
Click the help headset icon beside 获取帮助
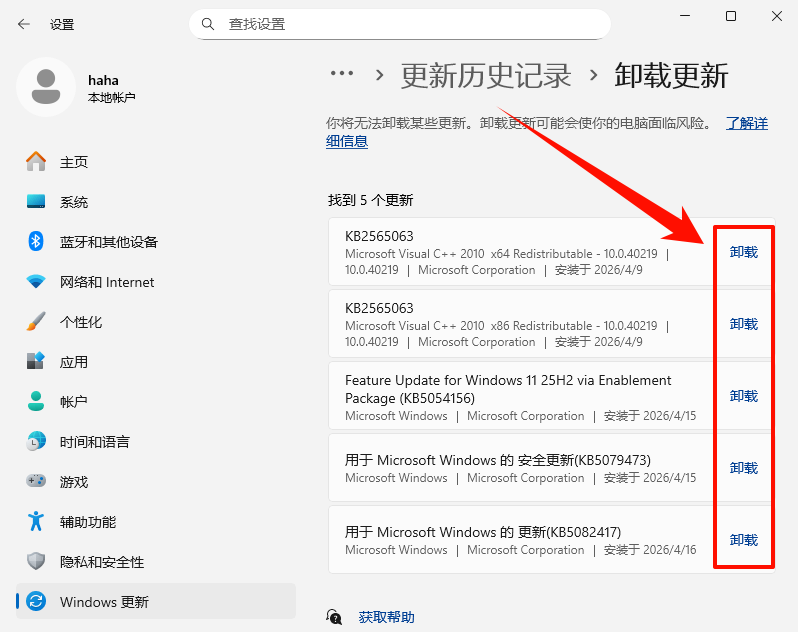point(334,617)
